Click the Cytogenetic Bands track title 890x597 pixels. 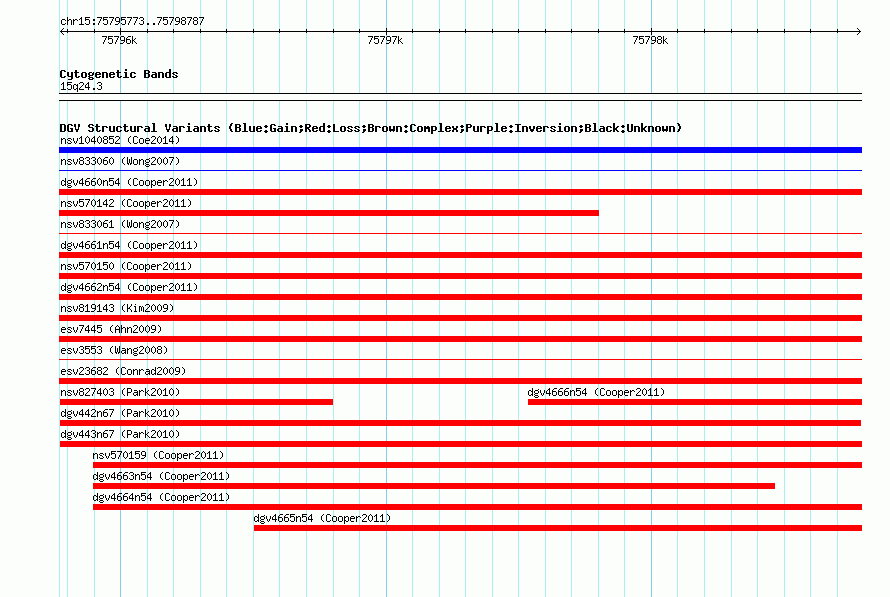click(119, 74)
